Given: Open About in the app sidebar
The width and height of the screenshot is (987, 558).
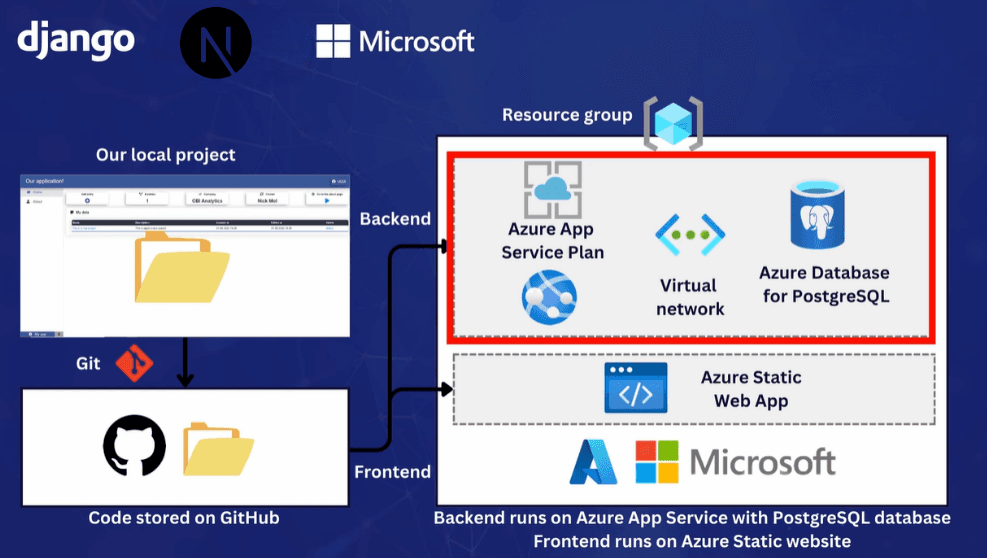Looking at the screenshot, I should coord(36,200).
